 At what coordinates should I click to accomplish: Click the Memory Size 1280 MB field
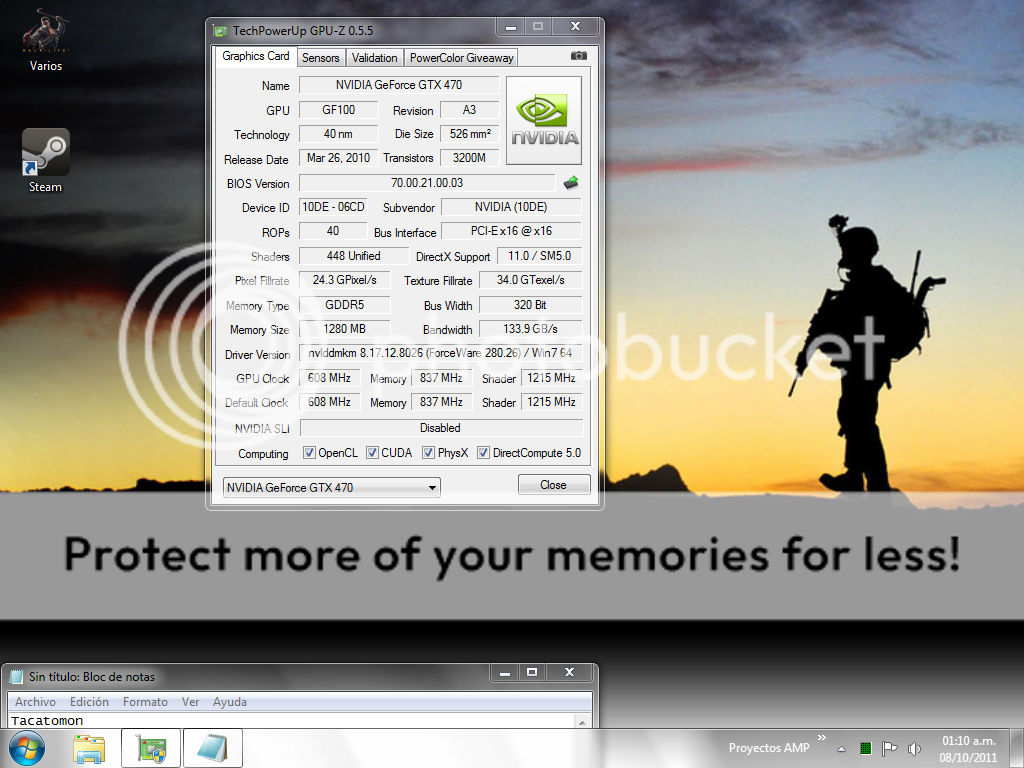click(x=345, y=329)
